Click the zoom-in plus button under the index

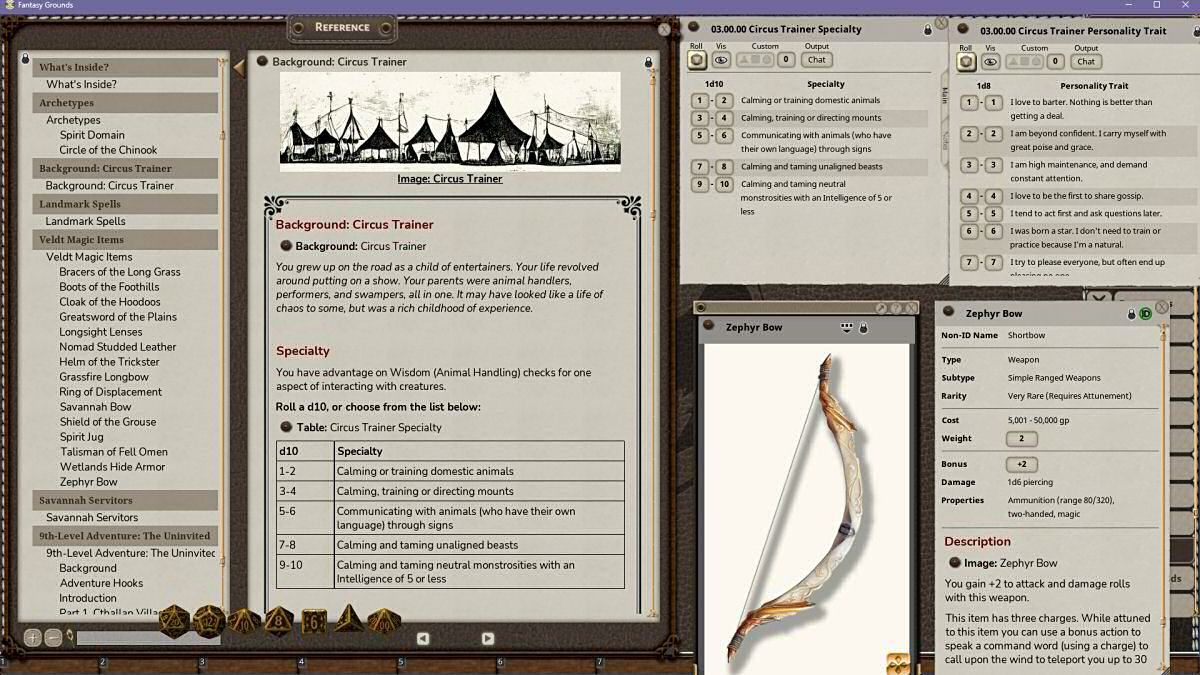pyautogui.click(x=33, y=637)
